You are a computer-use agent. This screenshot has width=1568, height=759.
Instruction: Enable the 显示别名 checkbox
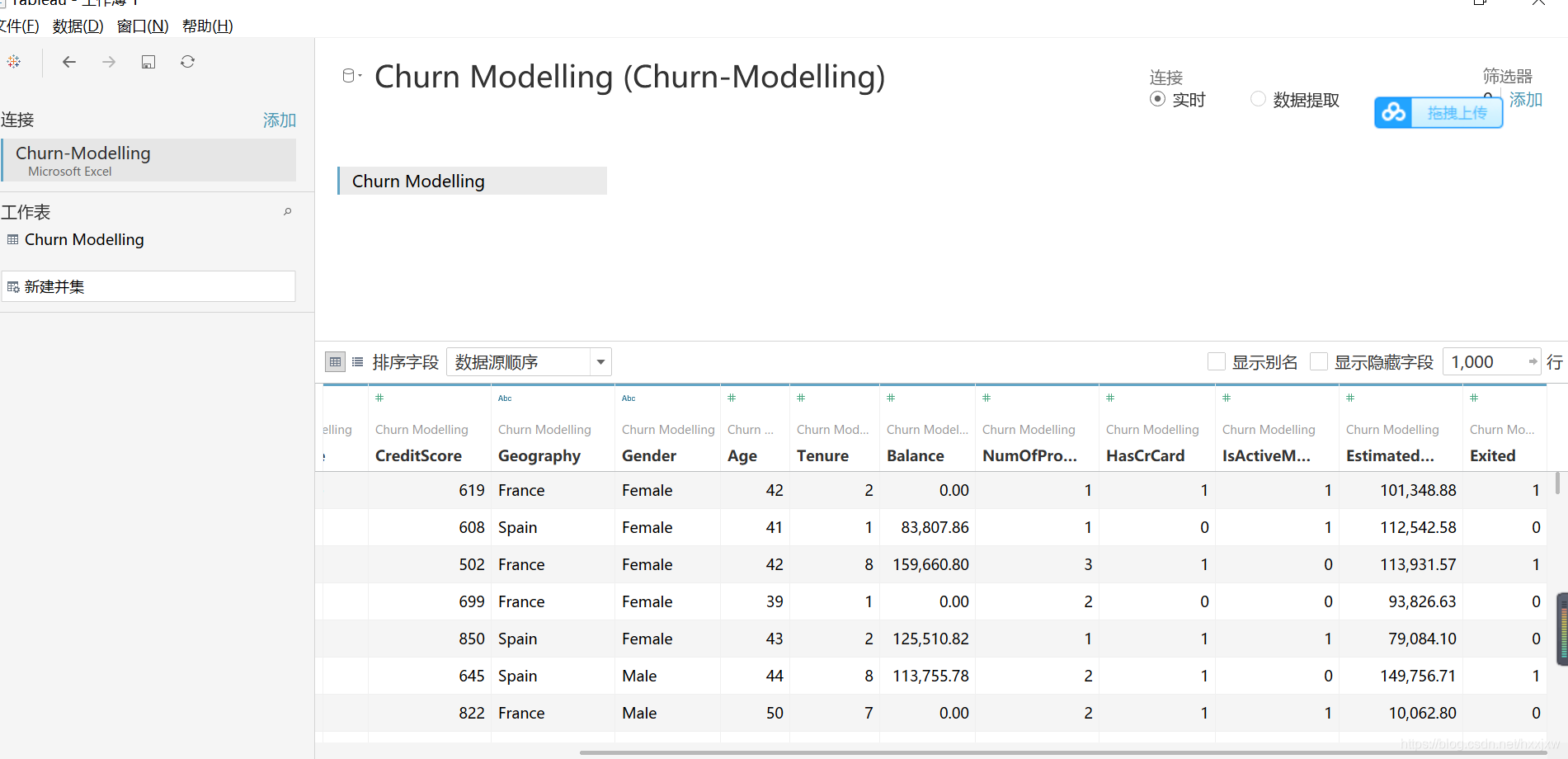(x=1216, y=361)
